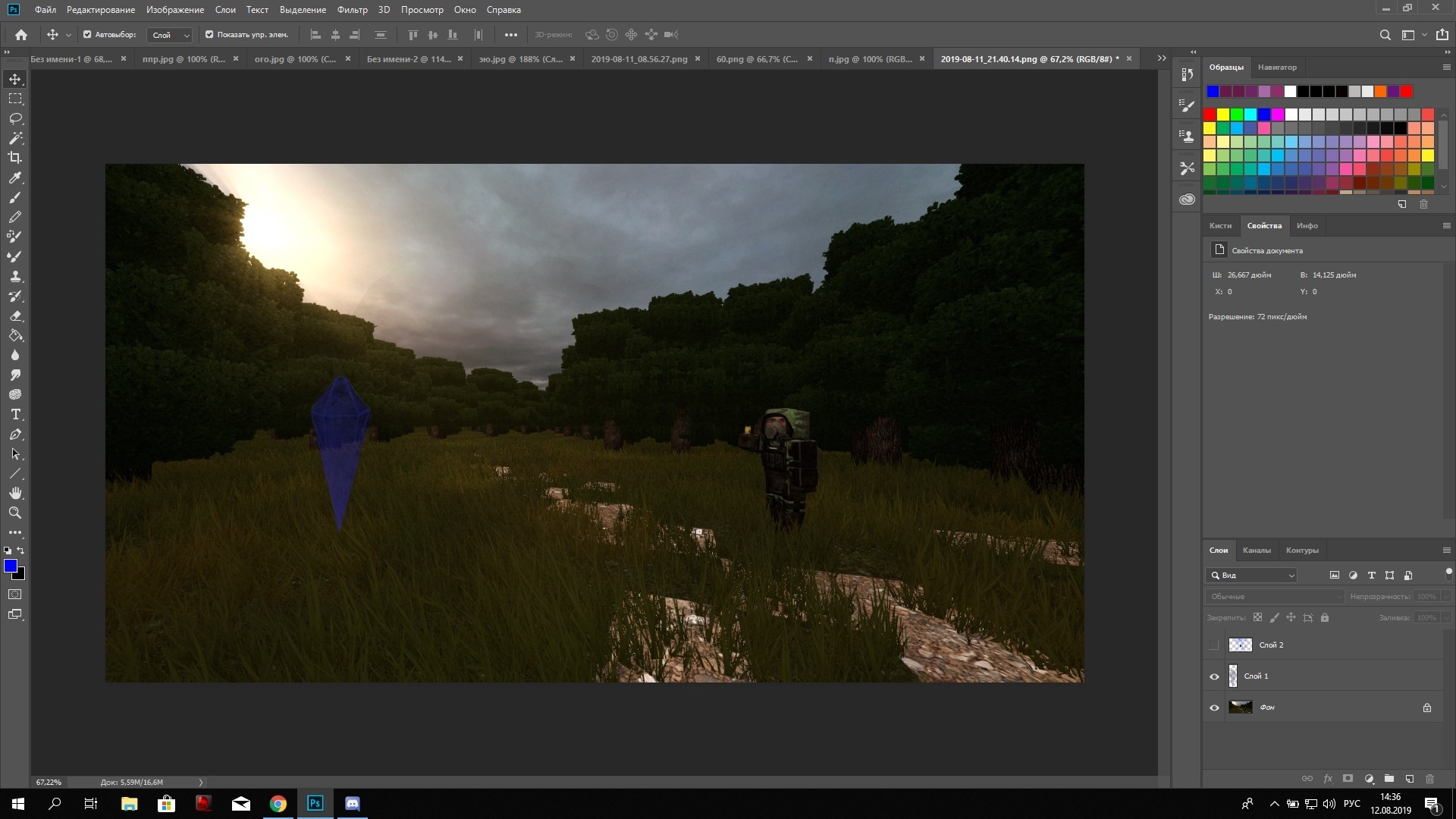The width and height of the screenshot is (1456, 819).
Task: Open Edit Toolbar three-dots button
Action: click(15, 533)
